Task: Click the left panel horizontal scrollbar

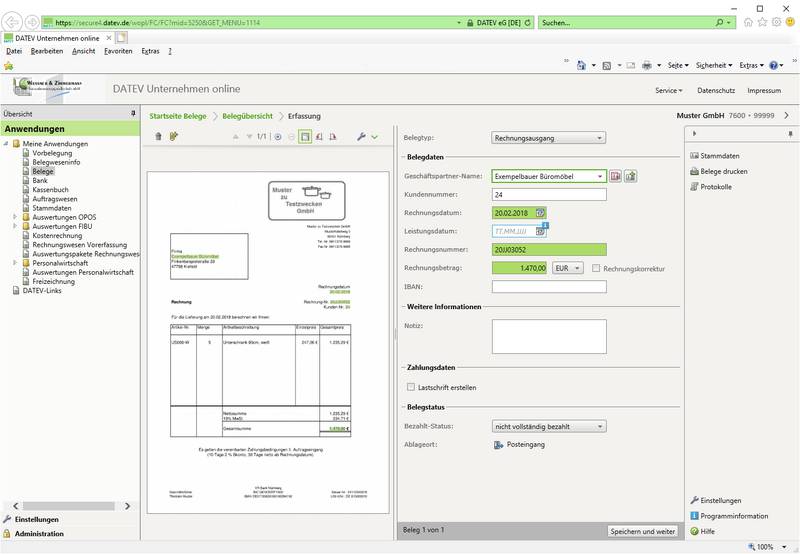Action: [68, 506]
